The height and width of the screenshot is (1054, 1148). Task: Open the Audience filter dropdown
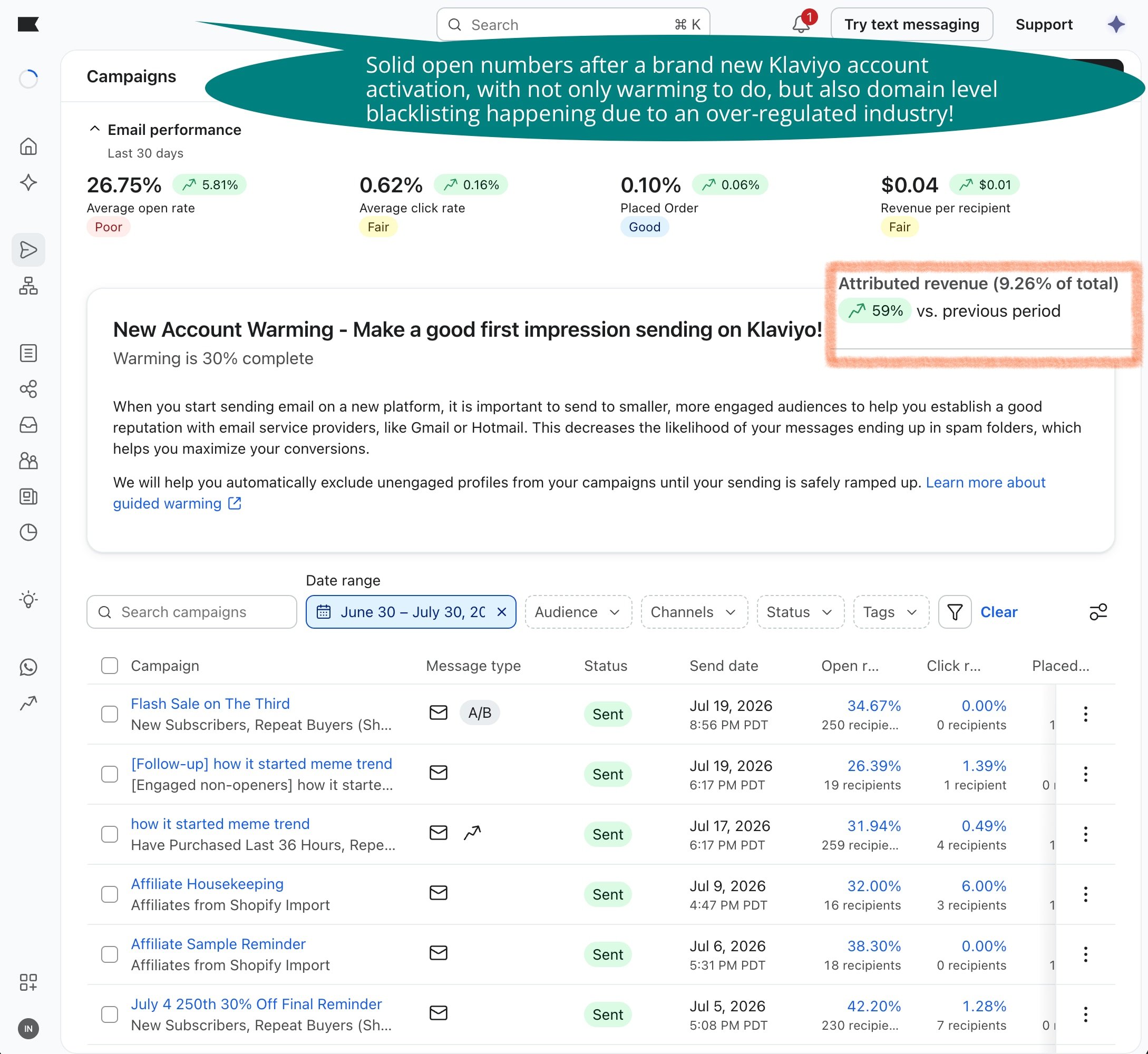click(x=578, y=612)
